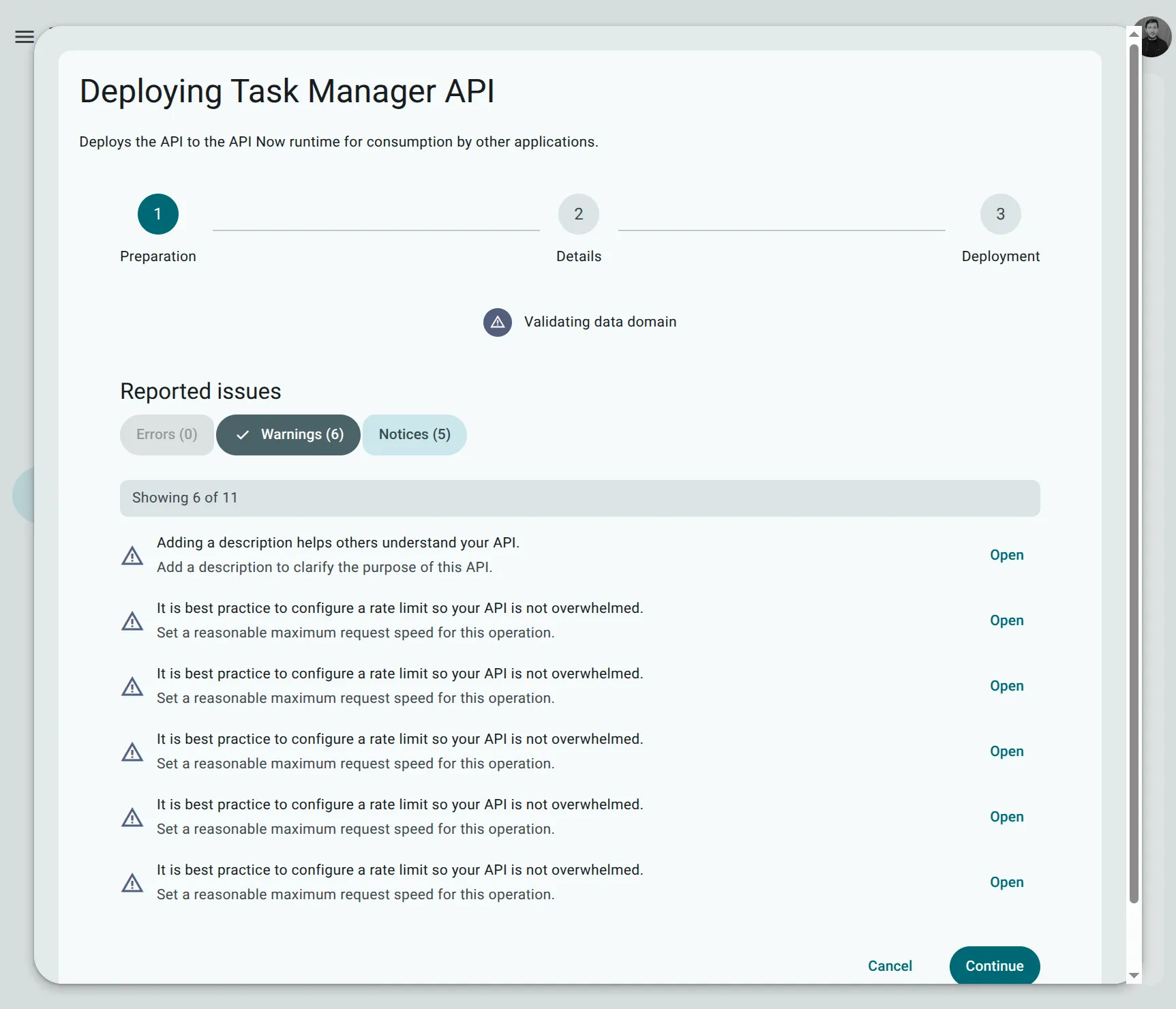The height and width of the screenshot is (1009, 1176).
Task: Click the Details step label
Action: click(x=579, y=256)
